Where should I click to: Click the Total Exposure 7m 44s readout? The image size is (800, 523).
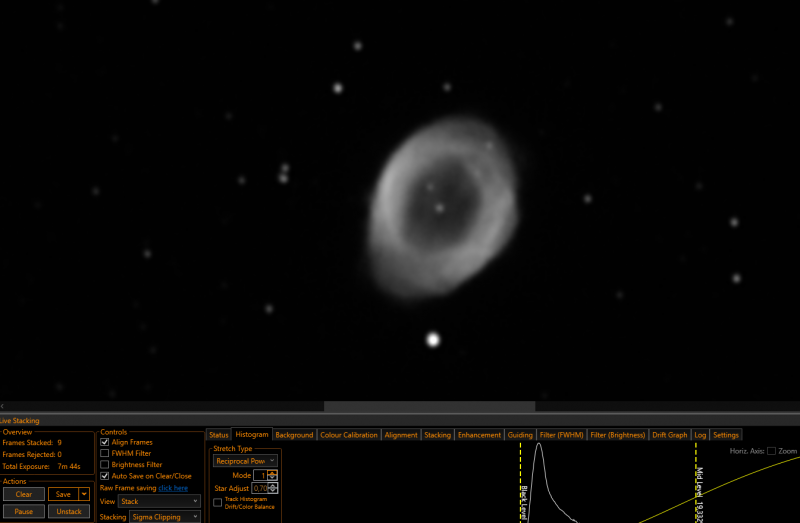[41, 466]
